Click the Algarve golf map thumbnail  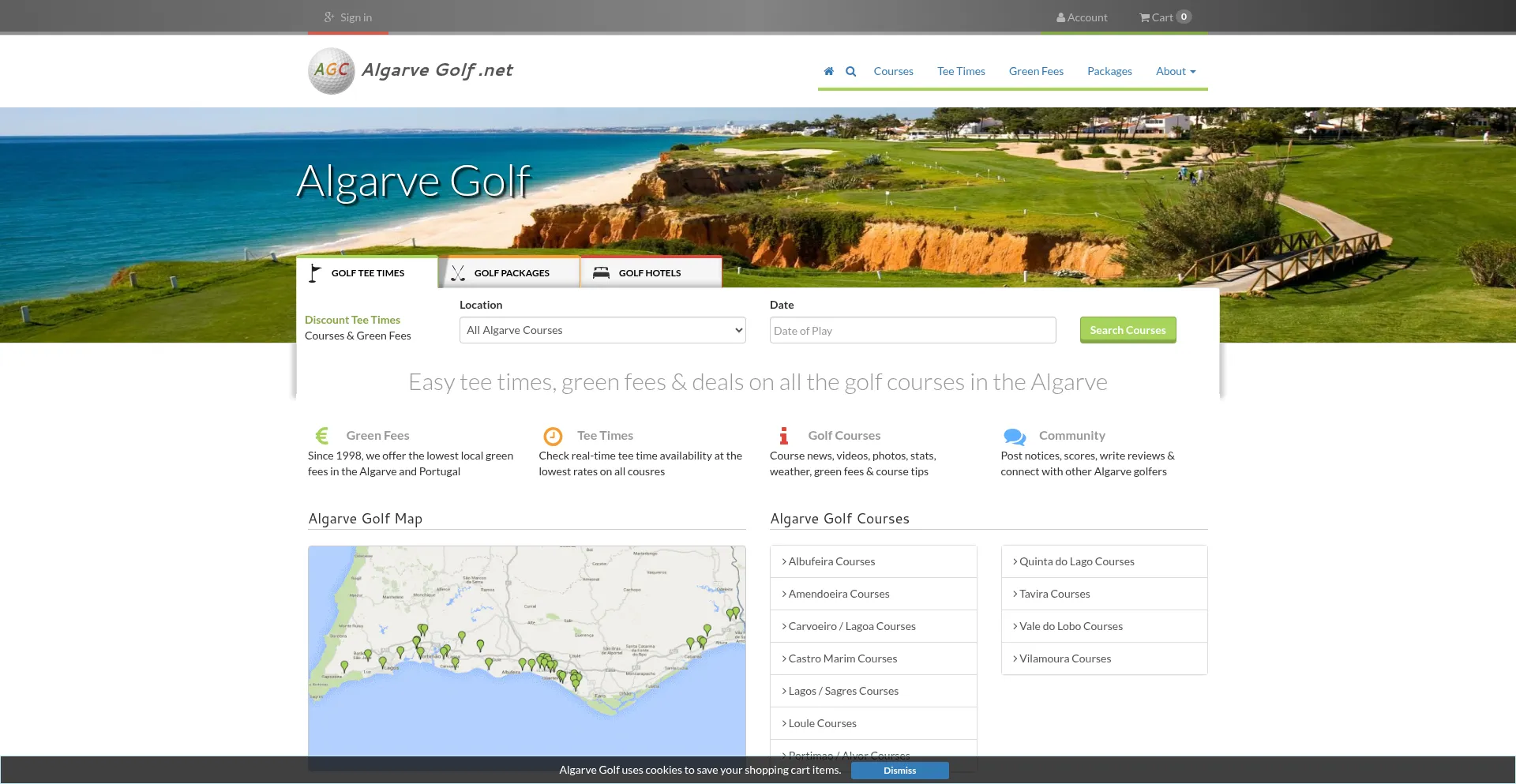(527, 650)
